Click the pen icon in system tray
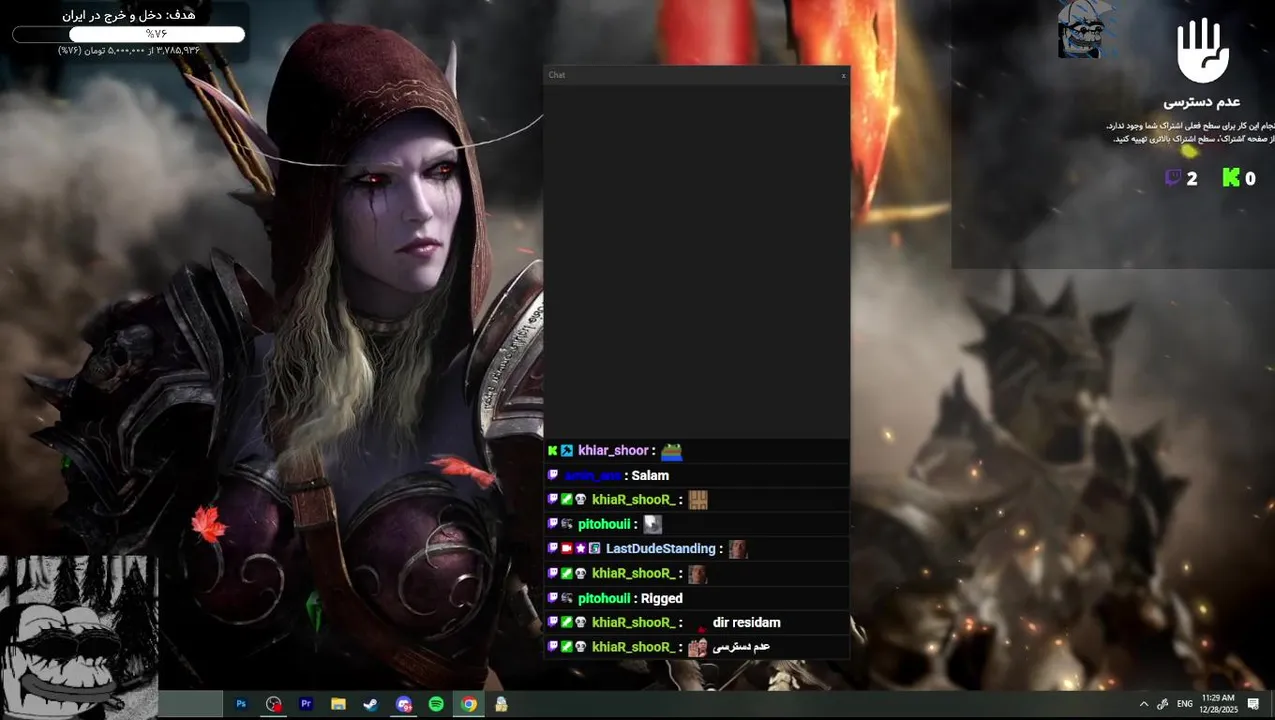 1163,704
